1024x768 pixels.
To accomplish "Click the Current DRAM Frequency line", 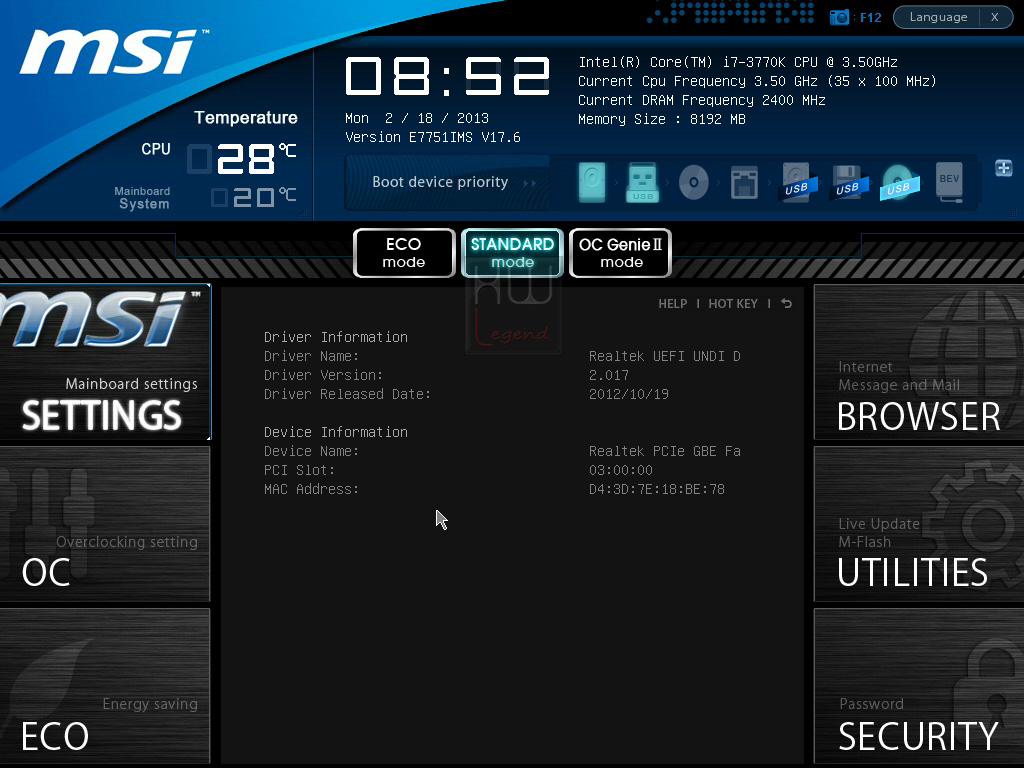I will point(702,100).
